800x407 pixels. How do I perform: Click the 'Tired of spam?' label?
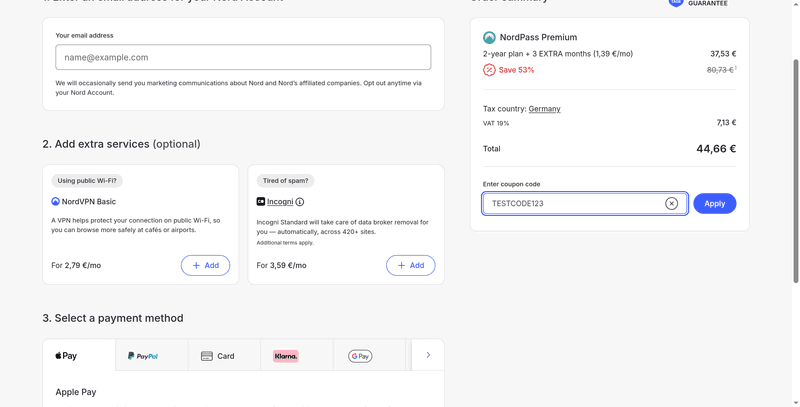click(286, 181)
